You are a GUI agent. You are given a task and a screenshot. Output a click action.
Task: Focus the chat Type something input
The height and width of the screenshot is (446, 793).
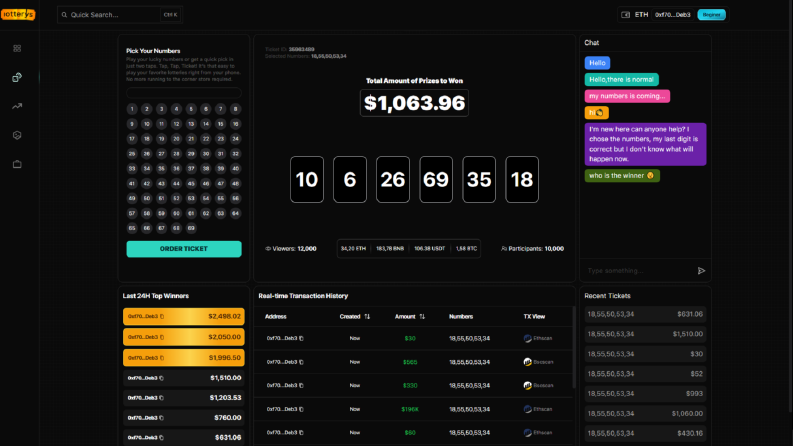click(x=640, y=271)
